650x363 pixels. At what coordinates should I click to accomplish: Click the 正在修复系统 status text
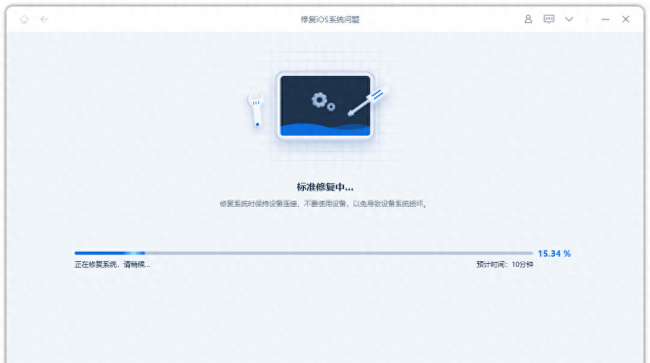[x=112, y=264]
